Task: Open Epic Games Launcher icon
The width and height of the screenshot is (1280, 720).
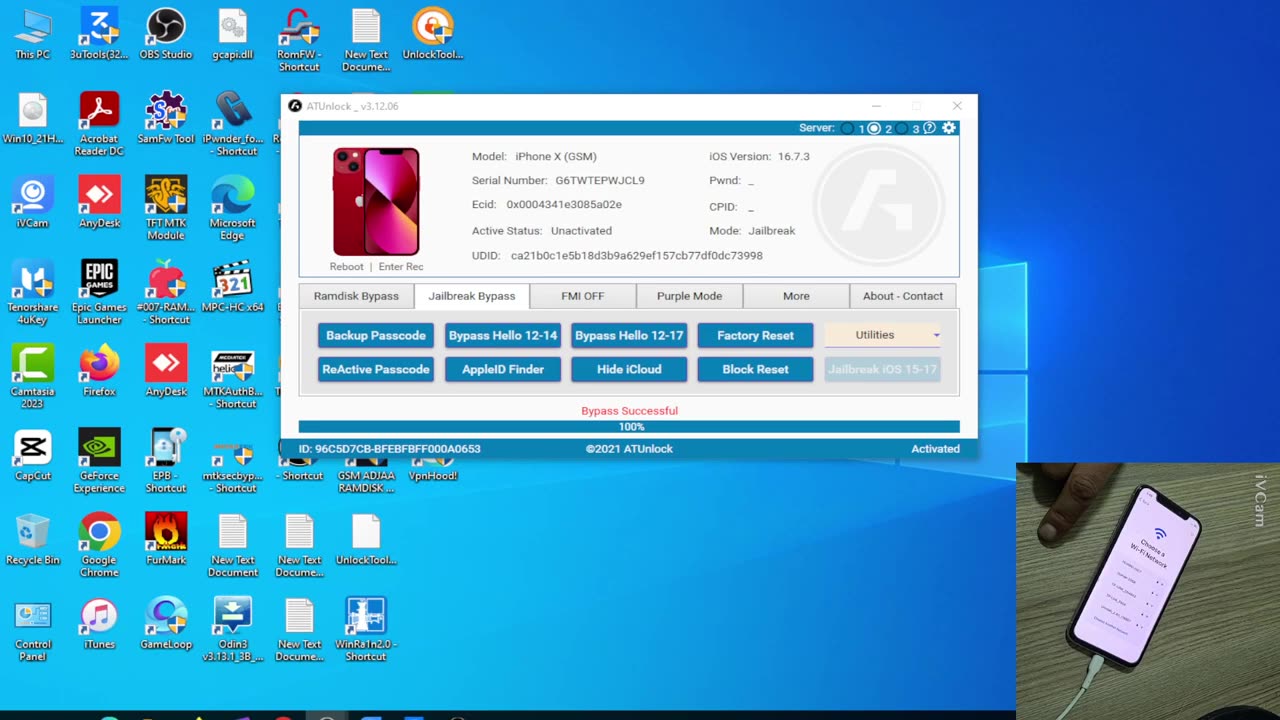Action: coord(99,293)
